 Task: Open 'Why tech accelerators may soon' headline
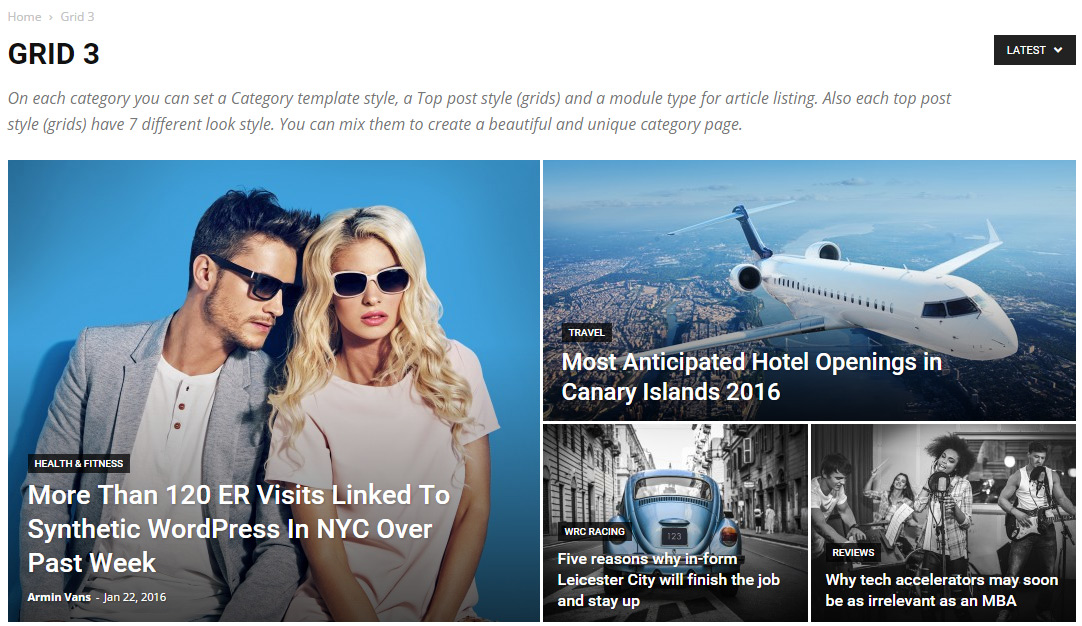click(941, 590)
